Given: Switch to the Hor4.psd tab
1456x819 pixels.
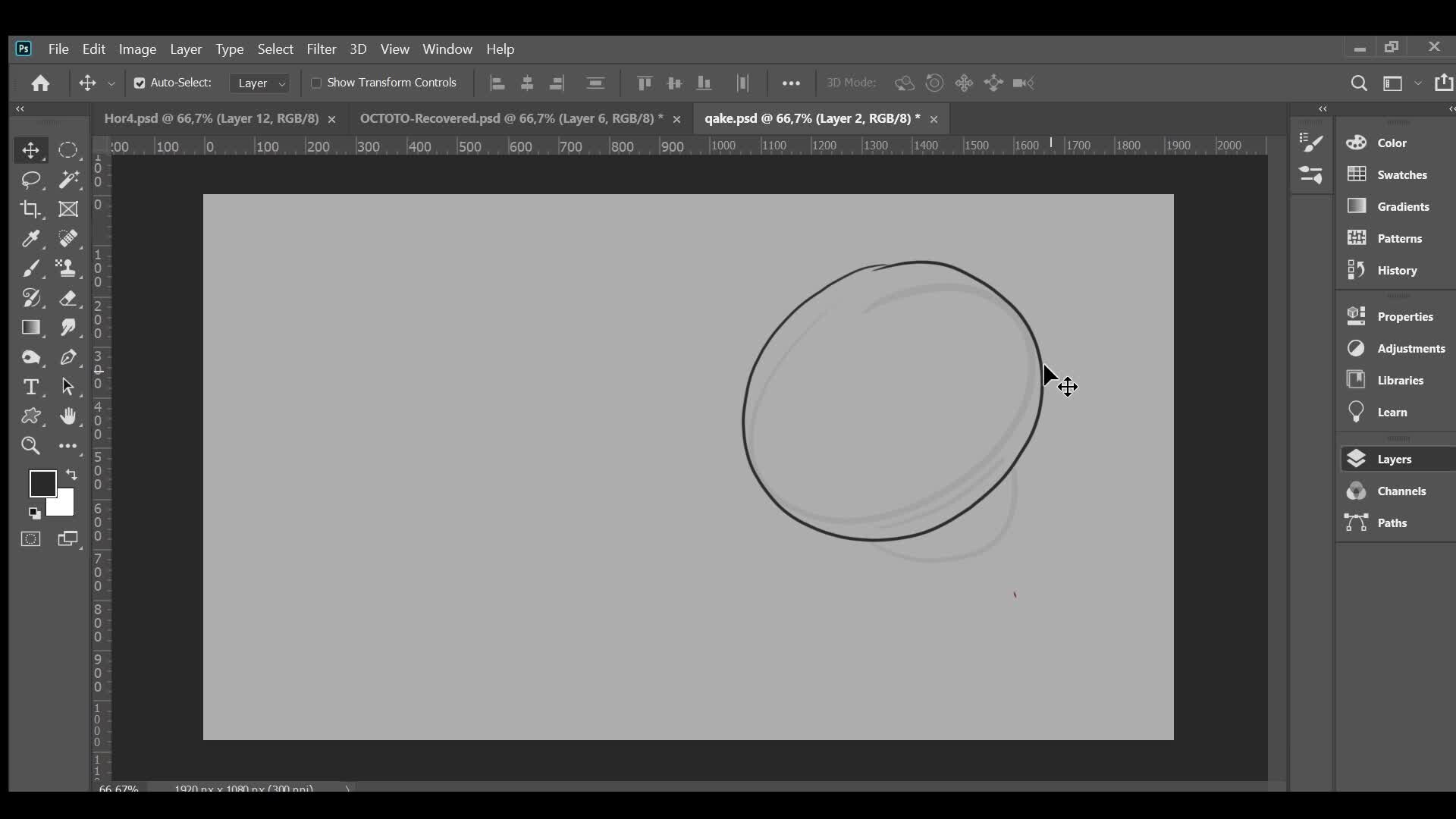Looking at the screenshot, I should pos(211,119).
